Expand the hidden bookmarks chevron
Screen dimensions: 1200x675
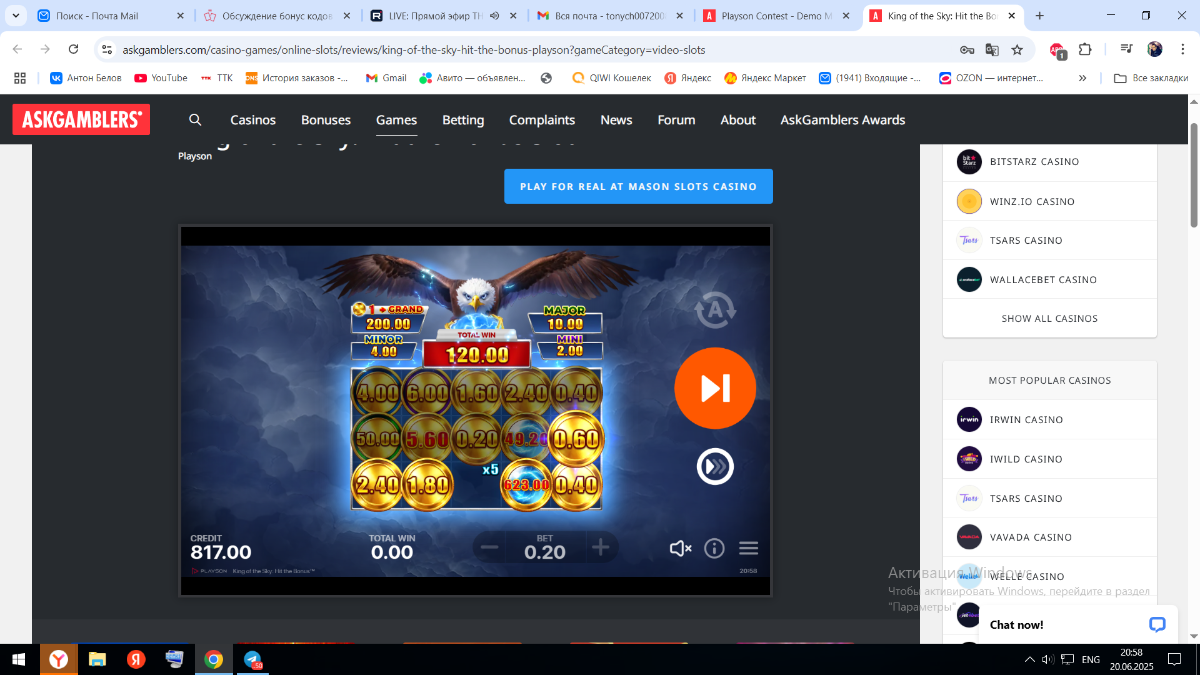1082,78
